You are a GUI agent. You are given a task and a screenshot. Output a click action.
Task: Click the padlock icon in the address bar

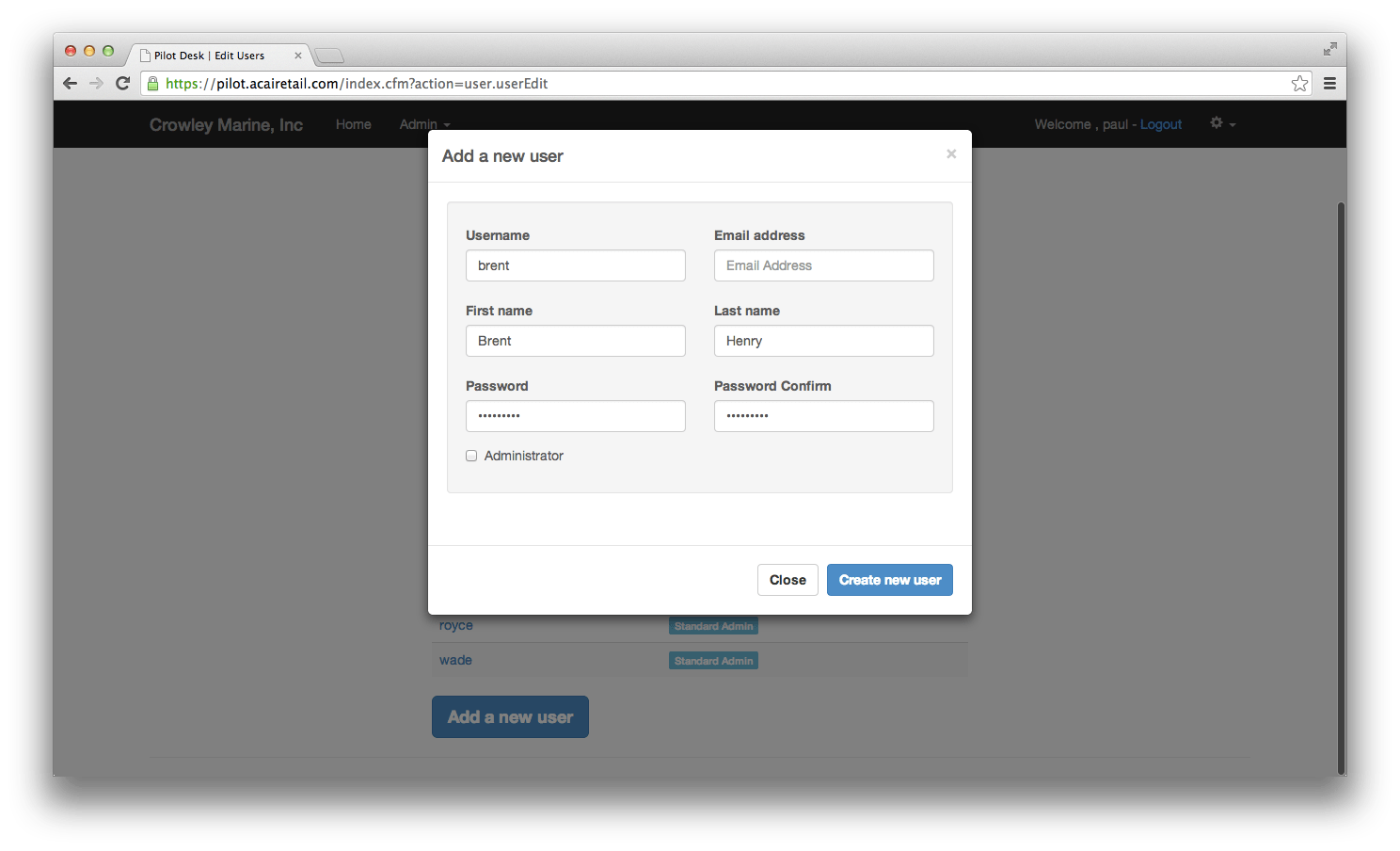(x=152, y=83)
